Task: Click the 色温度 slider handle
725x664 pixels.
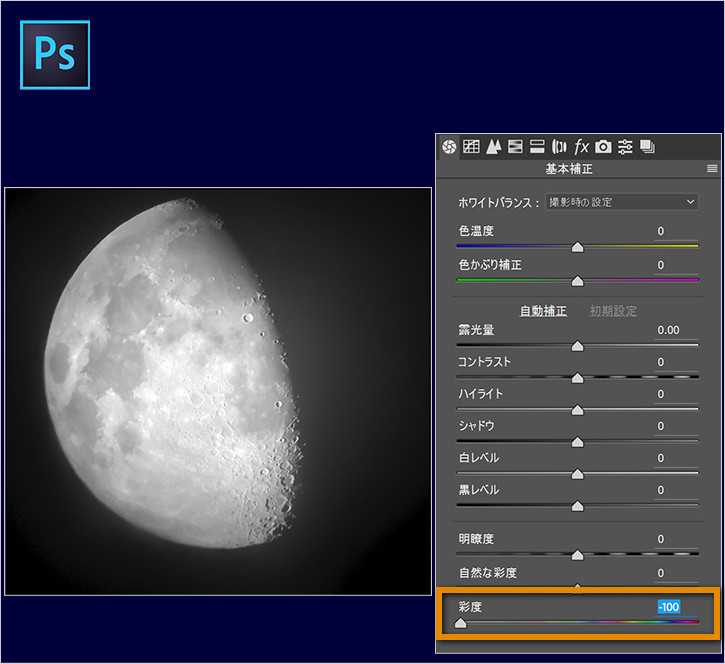Action: (578, 247)
